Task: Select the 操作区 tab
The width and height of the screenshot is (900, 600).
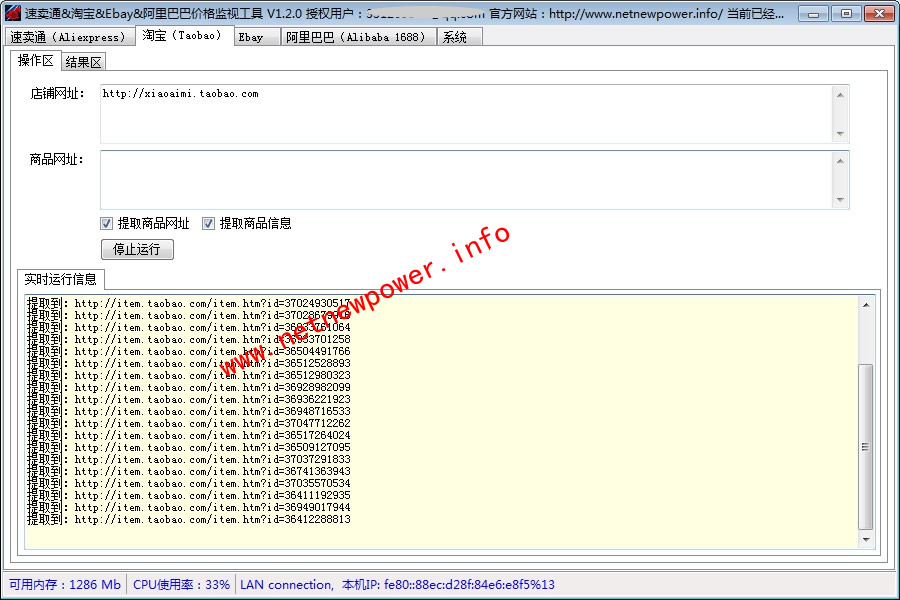Action: coord(35,61)
